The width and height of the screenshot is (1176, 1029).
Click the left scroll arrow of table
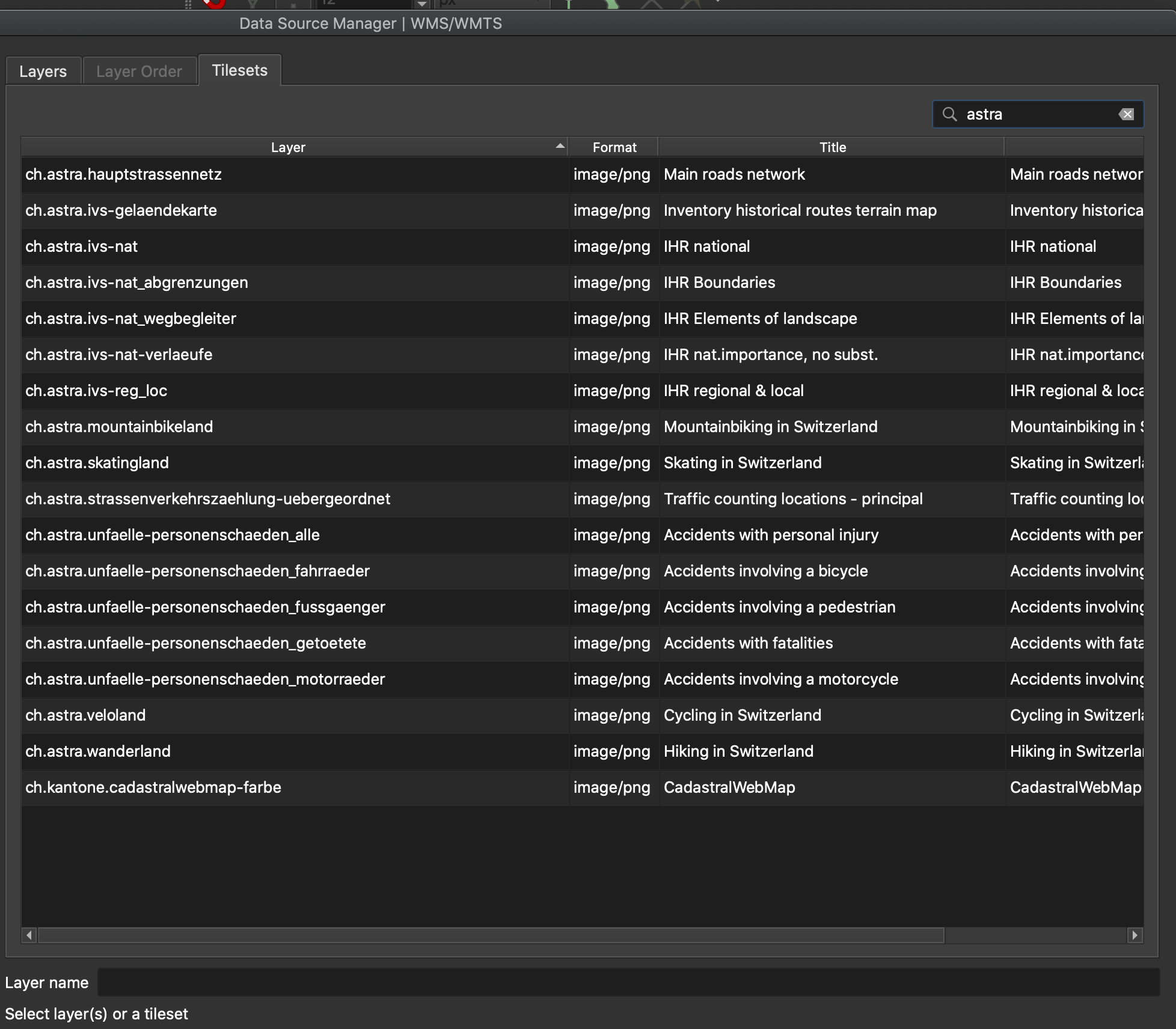pos(29,935)
